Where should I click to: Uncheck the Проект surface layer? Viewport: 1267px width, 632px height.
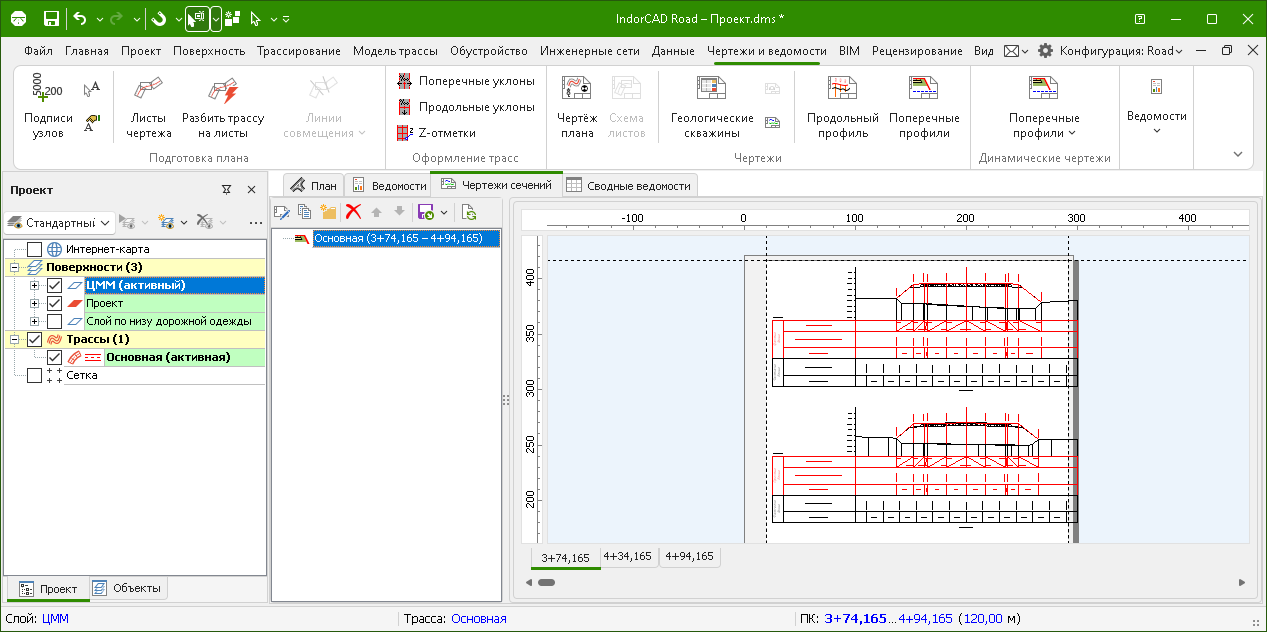[x=55, y=303]
